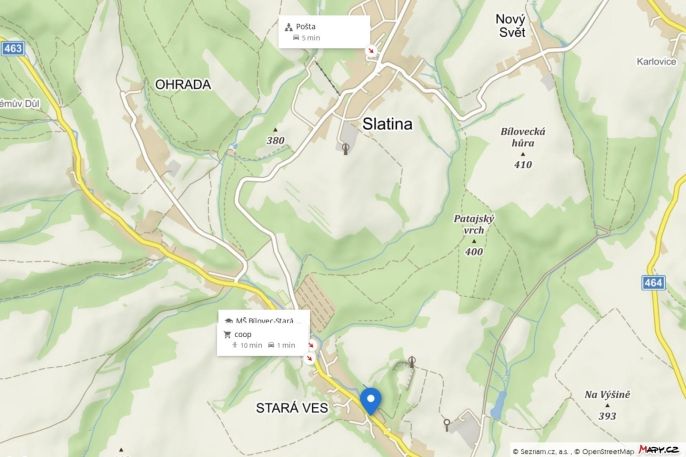Click the Patajský vrch 400 peak label
Screen dimensions: 686x457
(474, 235)
